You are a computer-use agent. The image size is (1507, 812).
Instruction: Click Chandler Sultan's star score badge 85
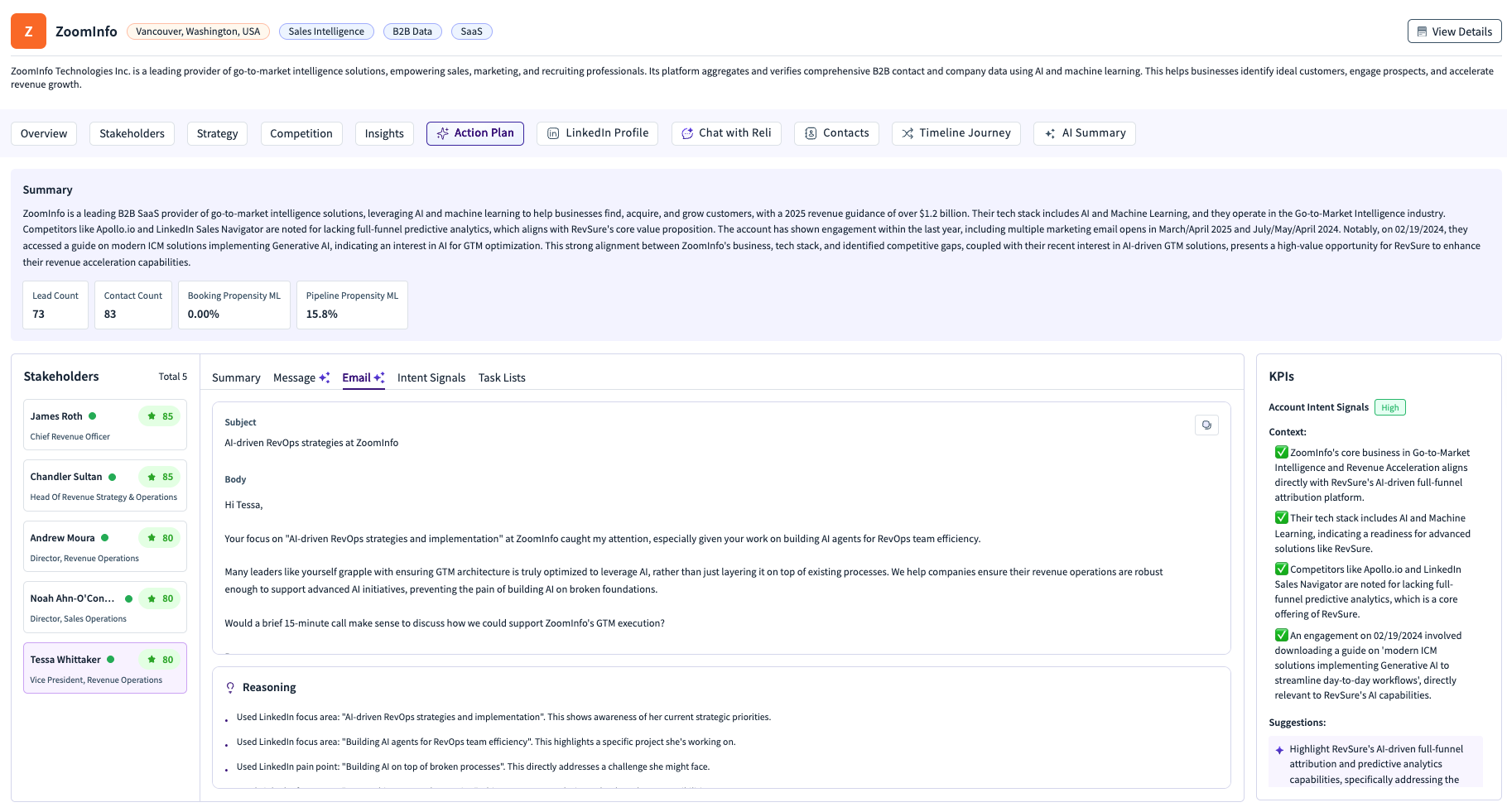tap(160, 477)
